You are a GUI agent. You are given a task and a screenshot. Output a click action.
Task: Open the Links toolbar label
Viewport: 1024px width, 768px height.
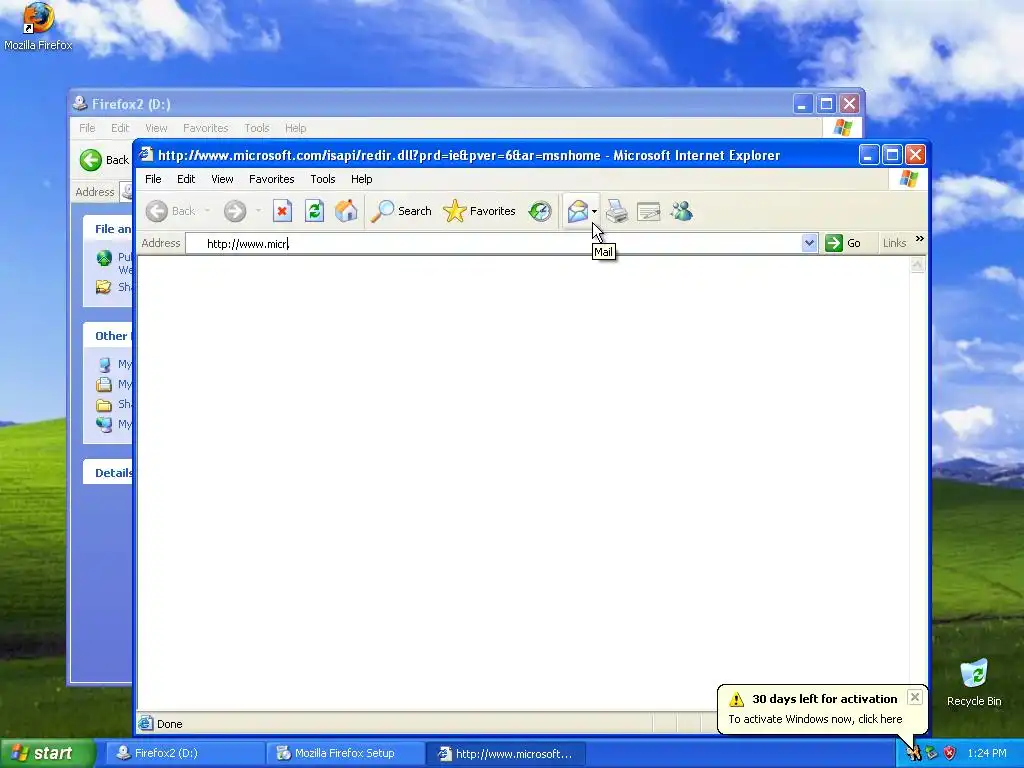[x=894, y=243]
